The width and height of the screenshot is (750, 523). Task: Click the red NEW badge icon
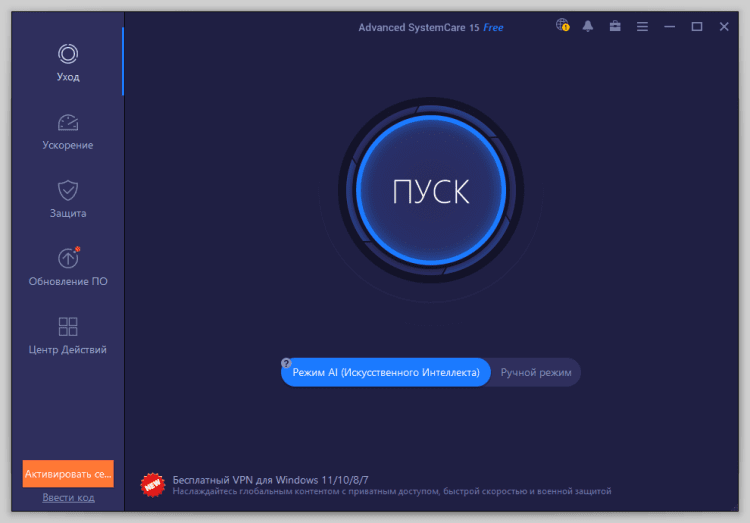pos(153,485)
